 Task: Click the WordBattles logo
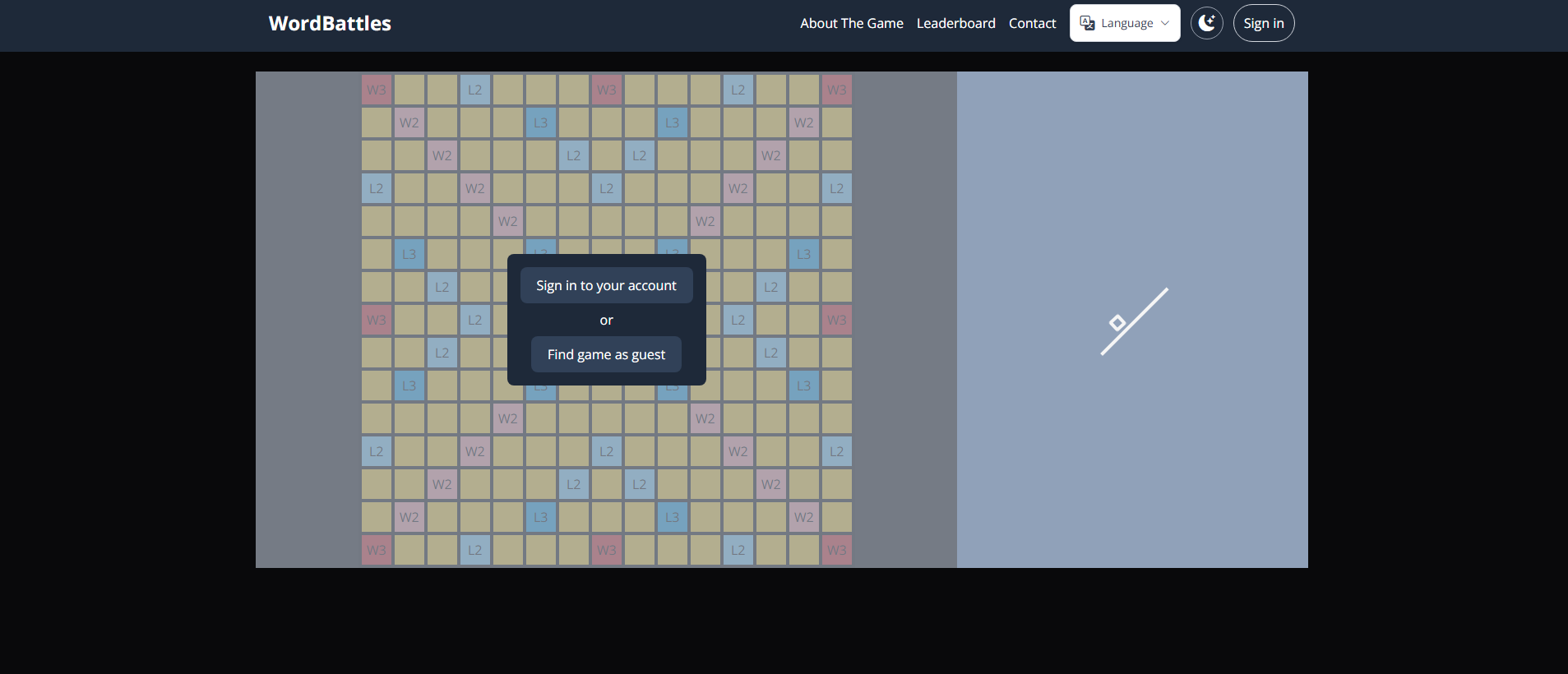tap(330, 23)
